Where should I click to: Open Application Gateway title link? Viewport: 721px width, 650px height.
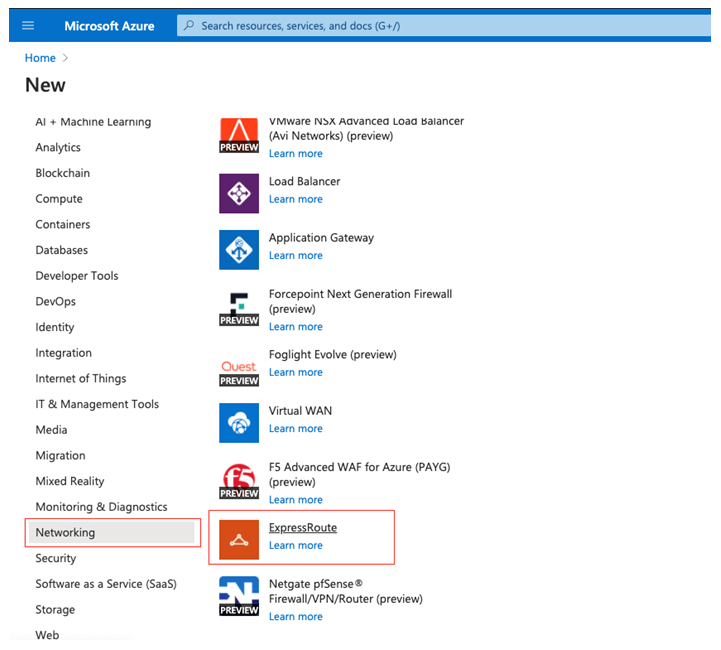click(321, 238)
